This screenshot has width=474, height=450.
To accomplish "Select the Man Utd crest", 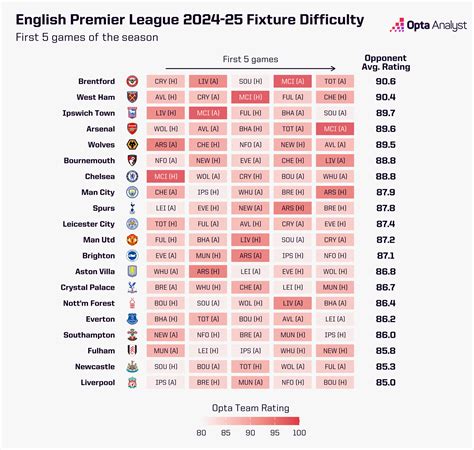I will click(132, 240).
